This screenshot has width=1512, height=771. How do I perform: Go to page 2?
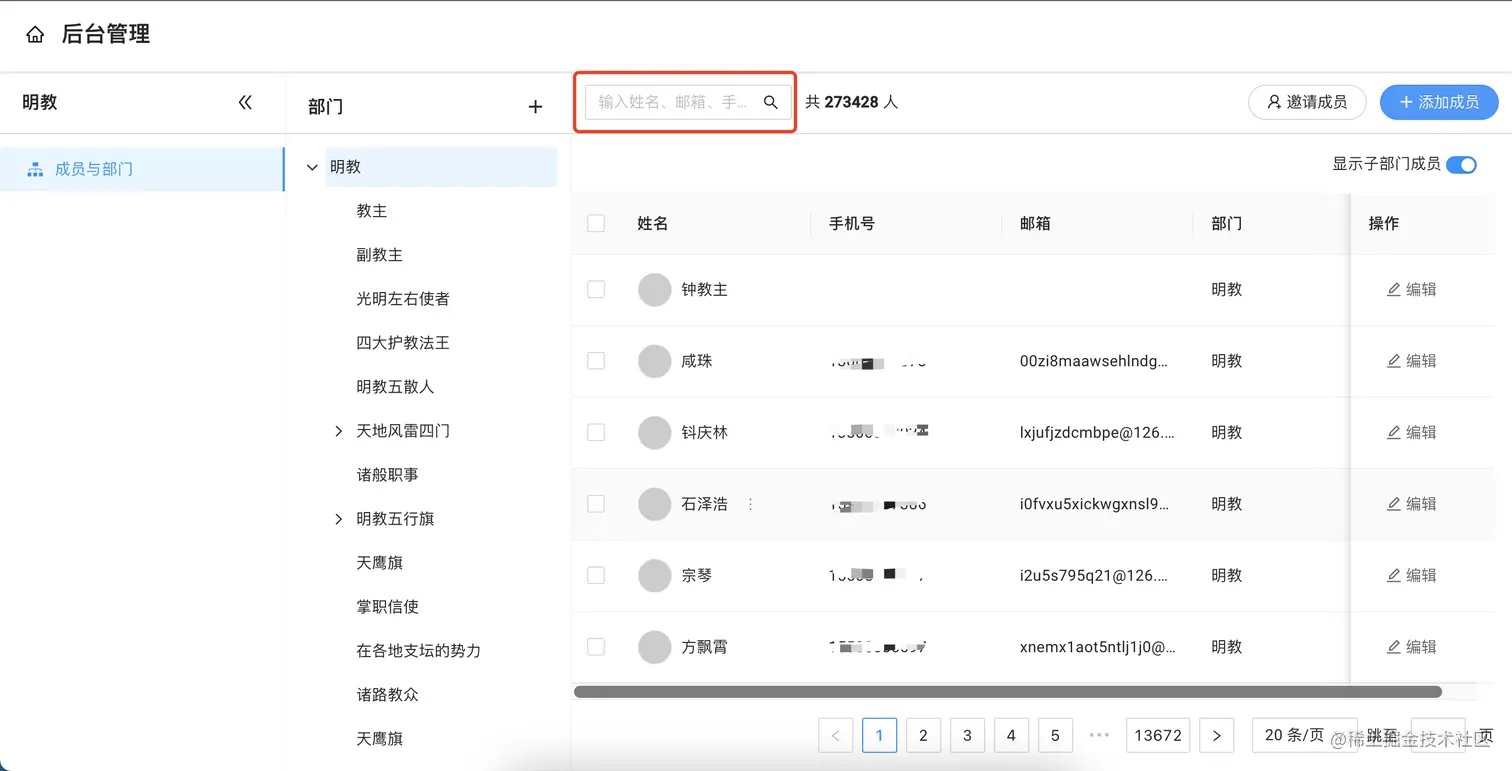pyautogui.click(x=923, y=735)
